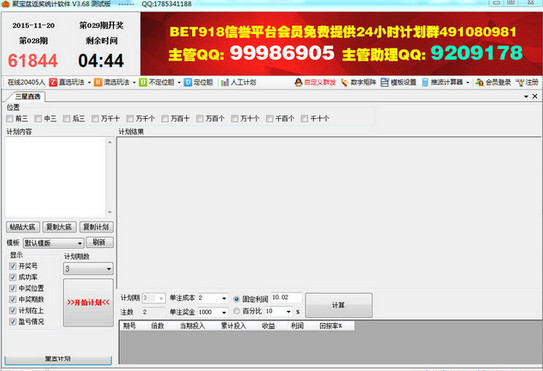This screenshot has height=371, width=543.
Task: Click the red BET918 advertisement banner
Action: click(x=341, y=43)
